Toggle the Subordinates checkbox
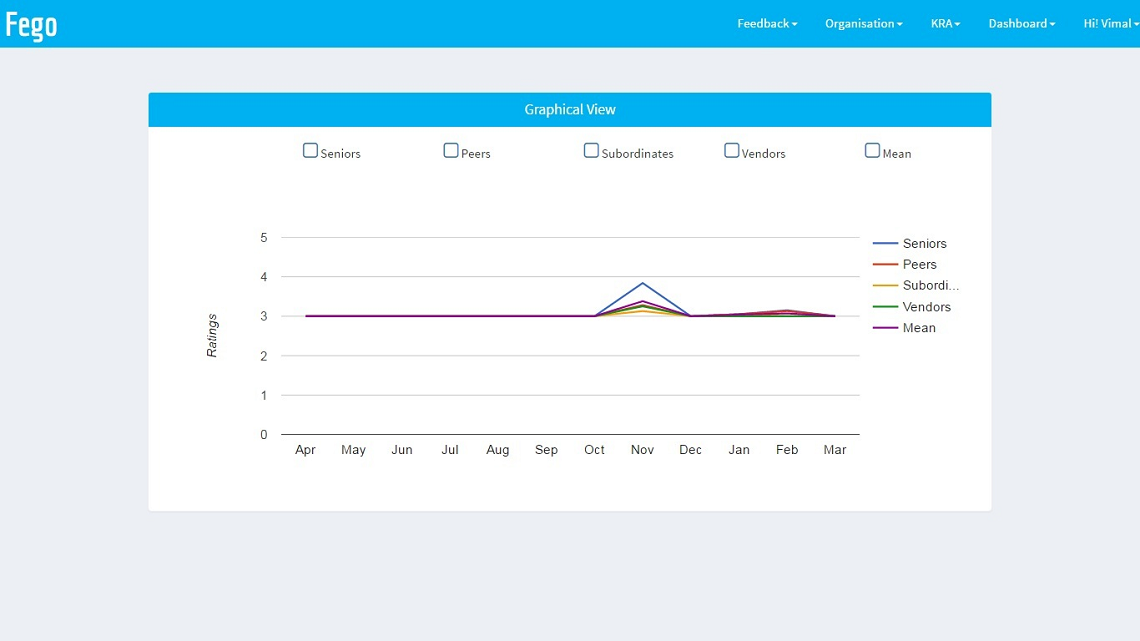The width and height of the screenshot is (1140, 641). click(x=591, y=151)
